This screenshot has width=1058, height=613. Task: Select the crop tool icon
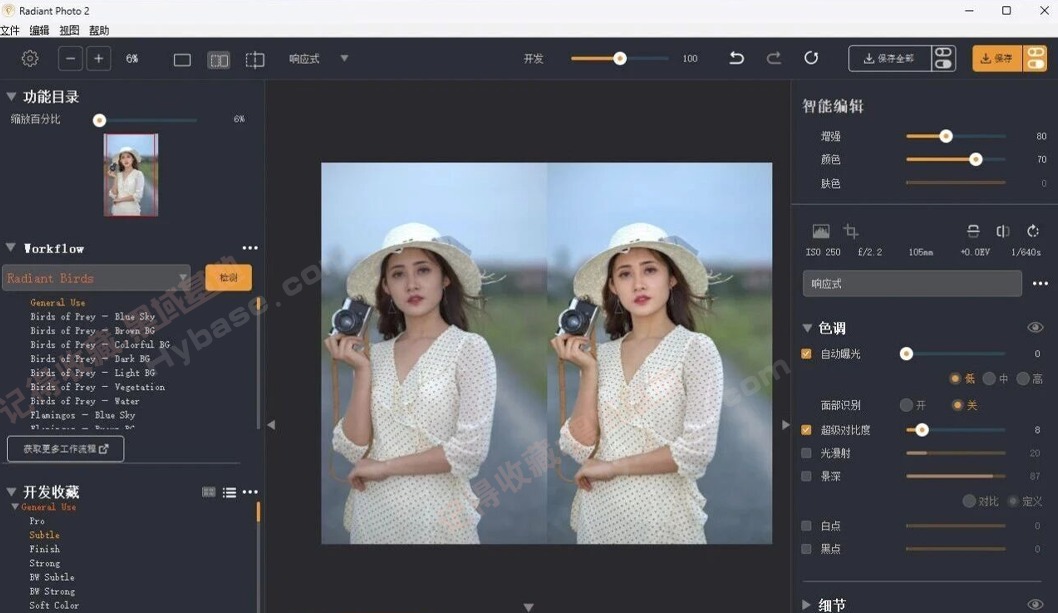(x=851, y=232)
